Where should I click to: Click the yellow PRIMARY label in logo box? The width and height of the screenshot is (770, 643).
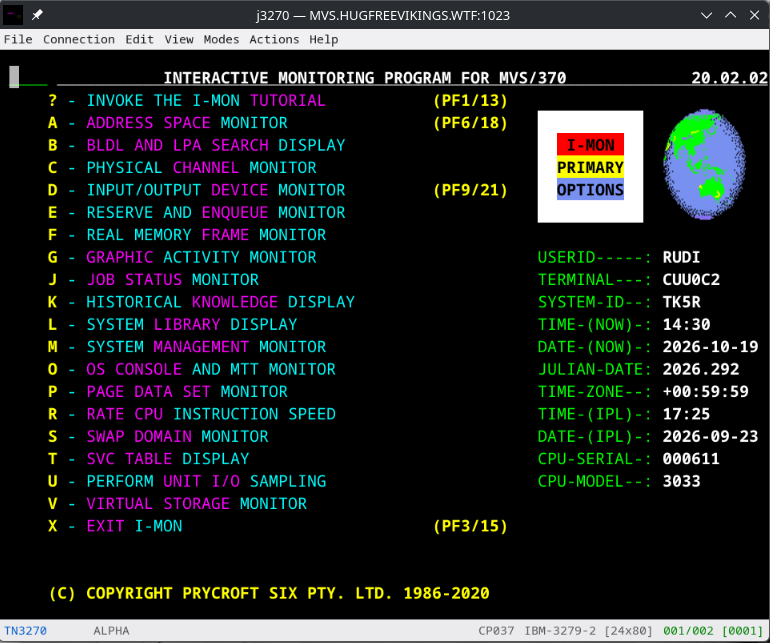[590, 168]
